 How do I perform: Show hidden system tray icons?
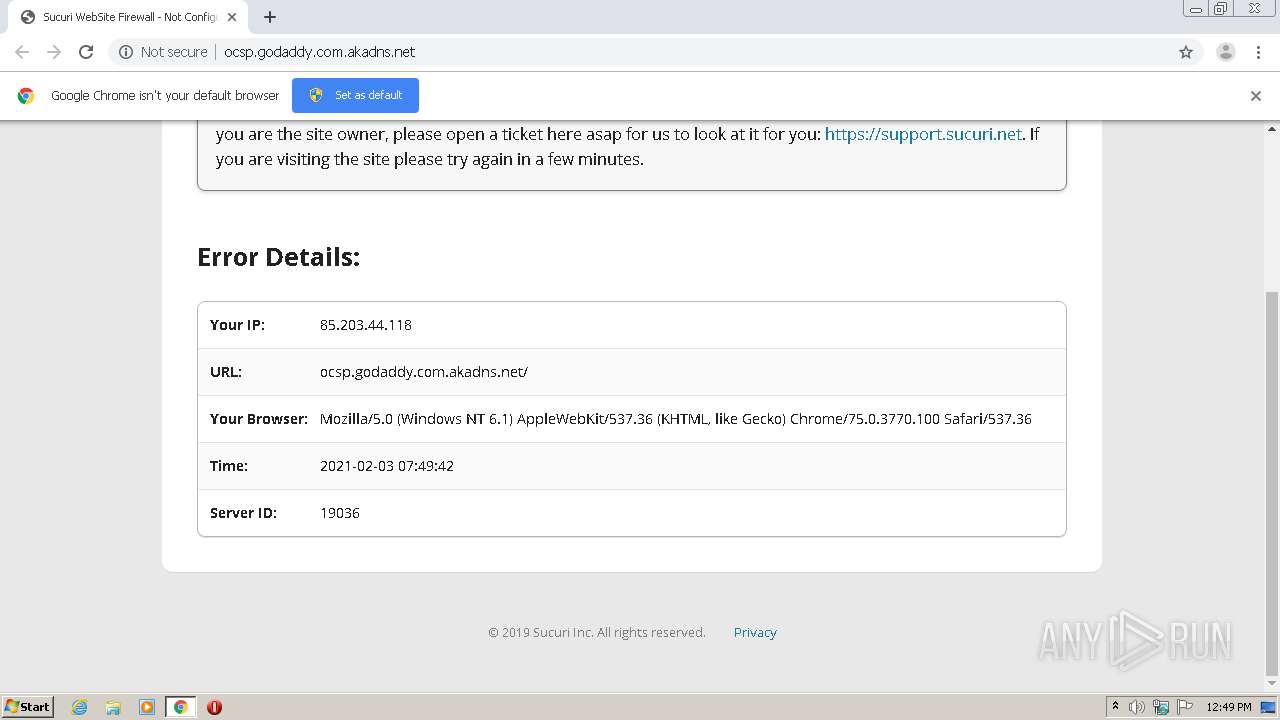pos(1115,707)
